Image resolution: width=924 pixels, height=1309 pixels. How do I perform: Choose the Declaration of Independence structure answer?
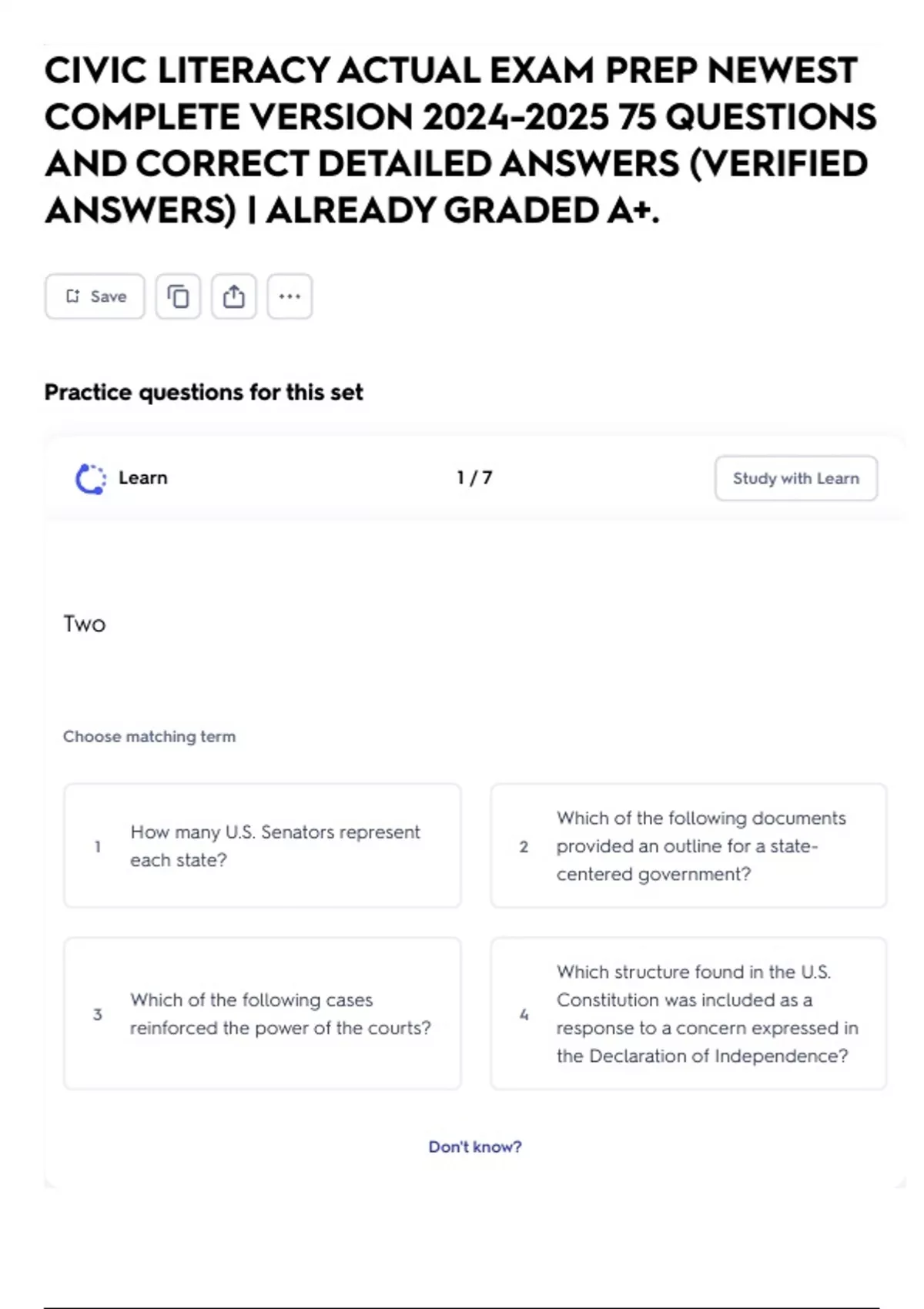coord(688,1013)
